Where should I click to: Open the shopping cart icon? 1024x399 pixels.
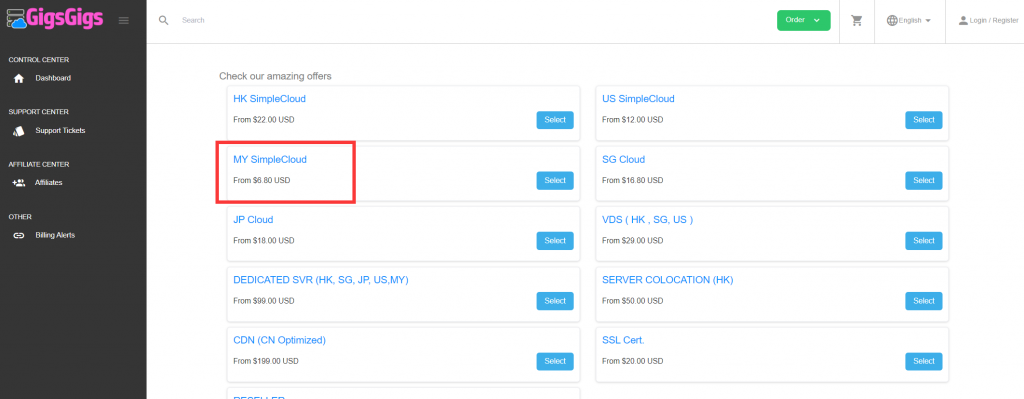pyautogui.click(x=857, y=20)
